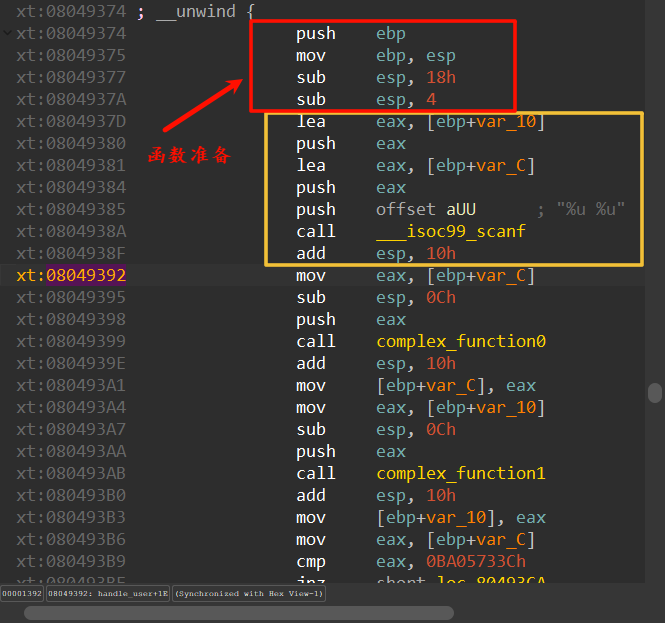Click address xt:080493B0
The height and width of the screenshot is (623, 665).
click(71, 495)
